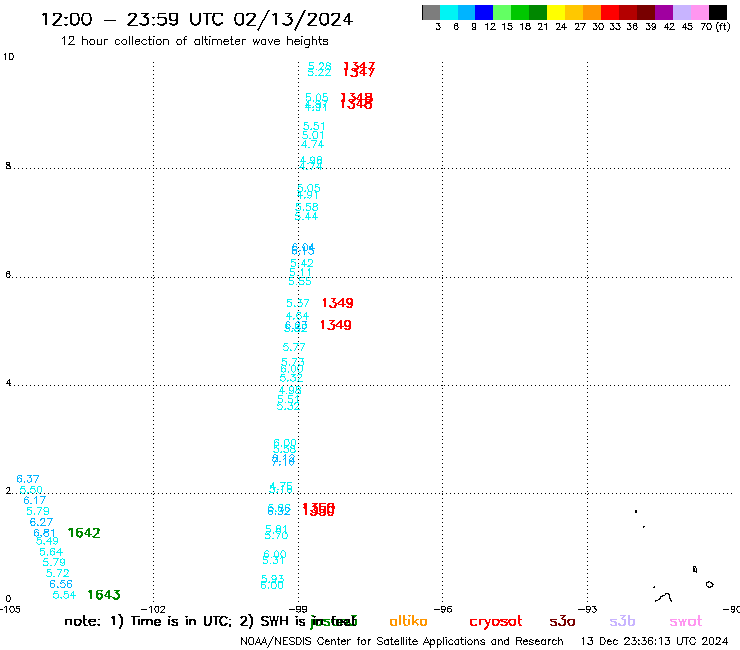
Task: Click the longitude axis label '-93'
Action: pos(588,609)
